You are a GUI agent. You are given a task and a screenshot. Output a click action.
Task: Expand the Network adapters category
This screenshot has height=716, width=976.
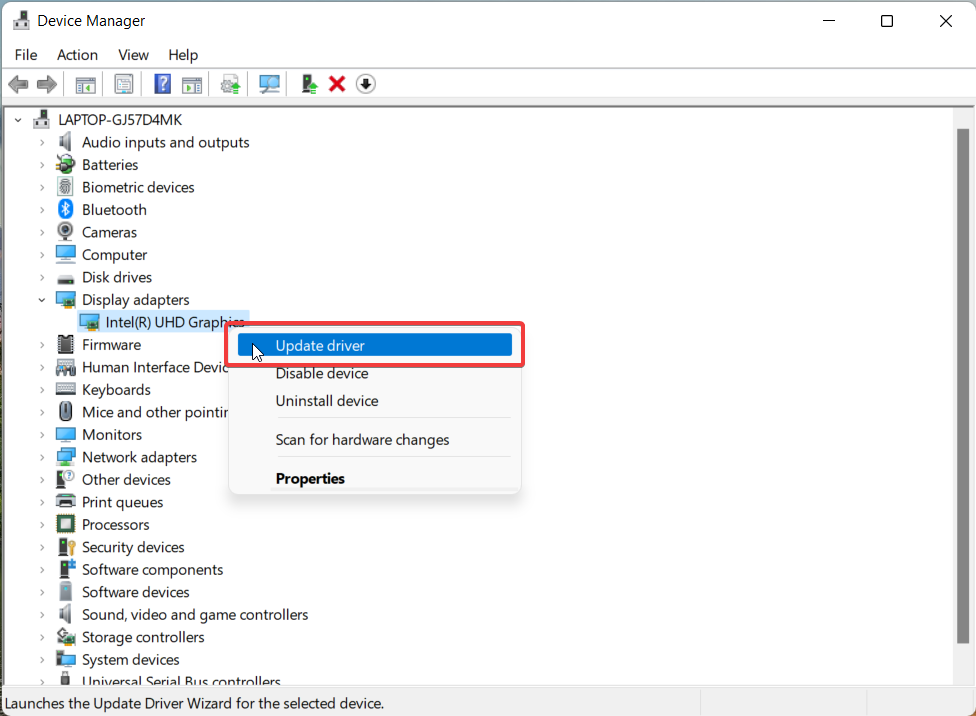pos(40,456)
